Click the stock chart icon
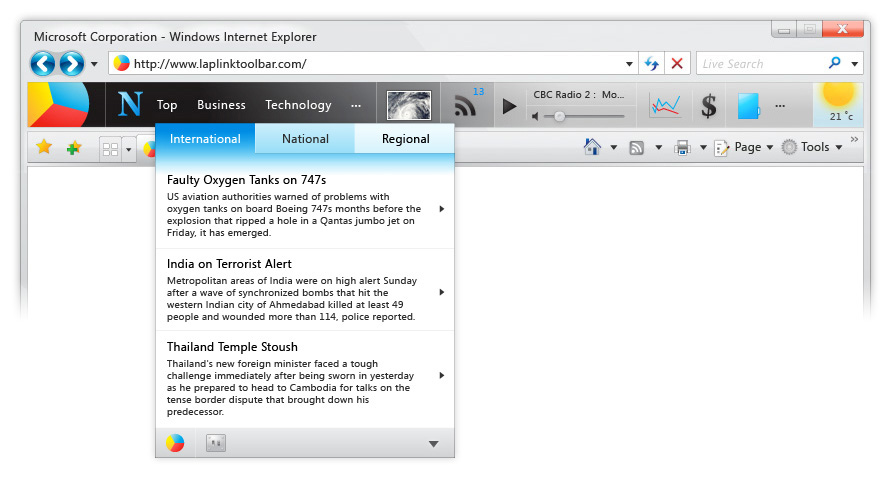This screenshot has width=890, height=489. coord(665,105)
